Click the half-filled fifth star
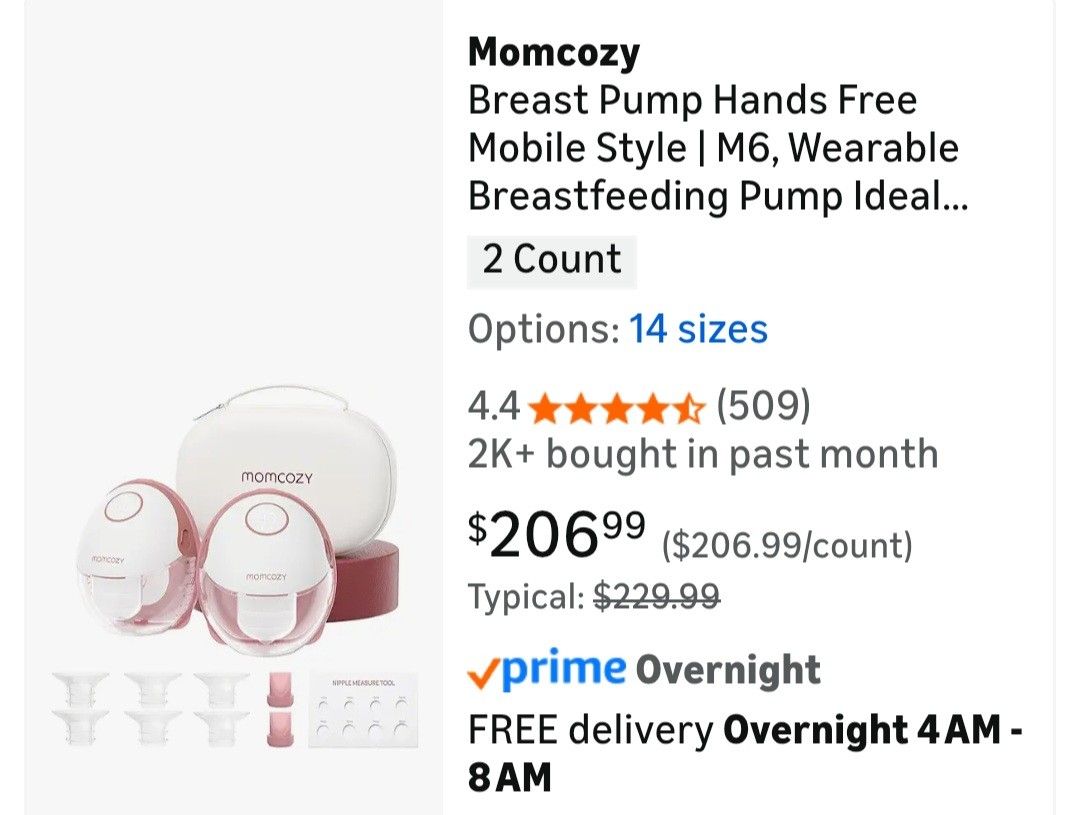This screenshot has height=815, width=1080. (x=690, y=407)
